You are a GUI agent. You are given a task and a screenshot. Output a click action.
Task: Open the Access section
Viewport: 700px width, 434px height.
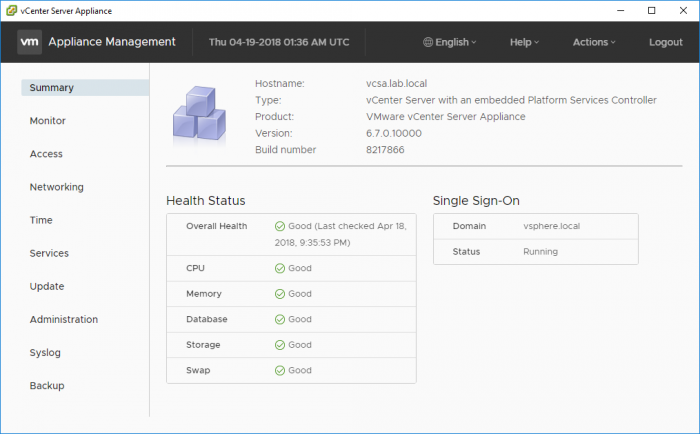click(x=46, y=154)
